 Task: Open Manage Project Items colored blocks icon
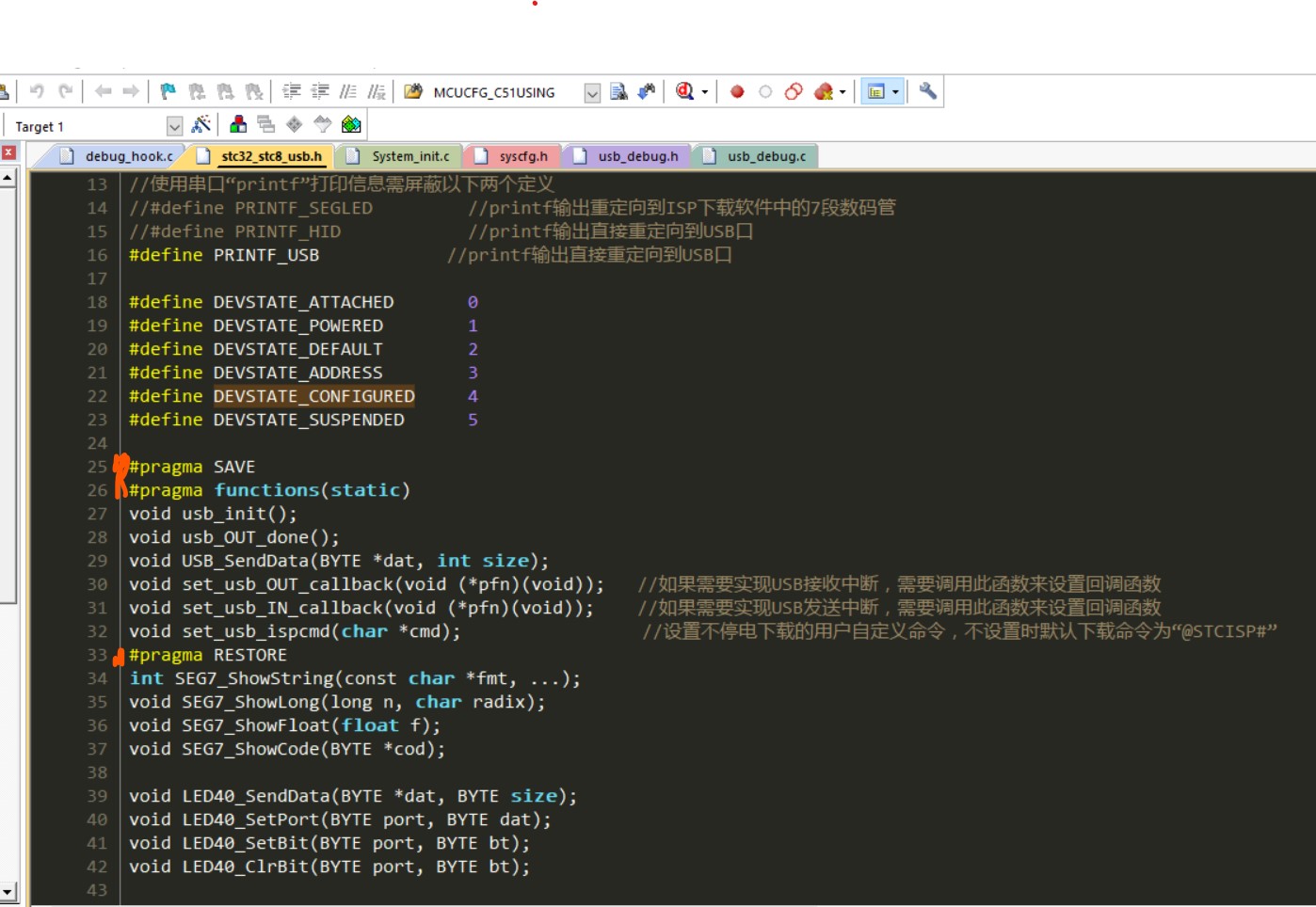coord(238,124)
